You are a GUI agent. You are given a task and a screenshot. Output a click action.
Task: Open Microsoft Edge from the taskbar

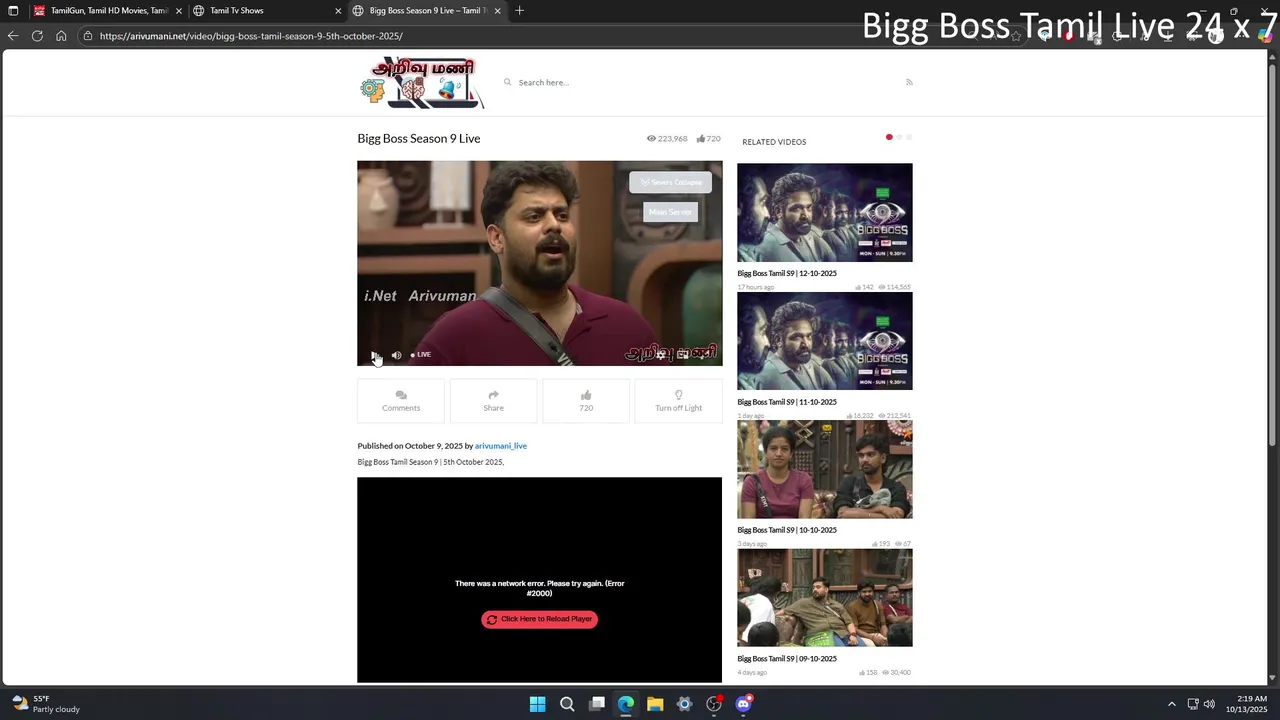pos(626,704)
